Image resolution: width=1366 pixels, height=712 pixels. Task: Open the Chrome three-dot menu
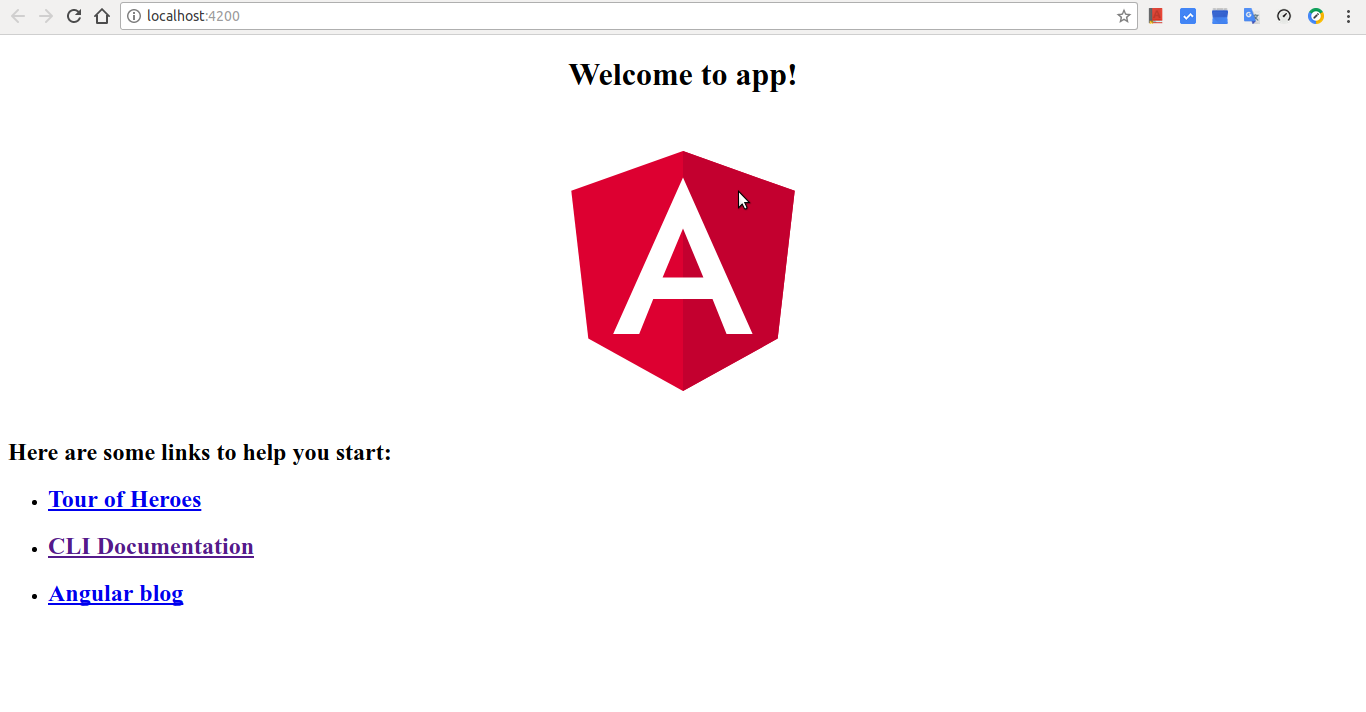pyautogui.click(x=1348, y=16)
